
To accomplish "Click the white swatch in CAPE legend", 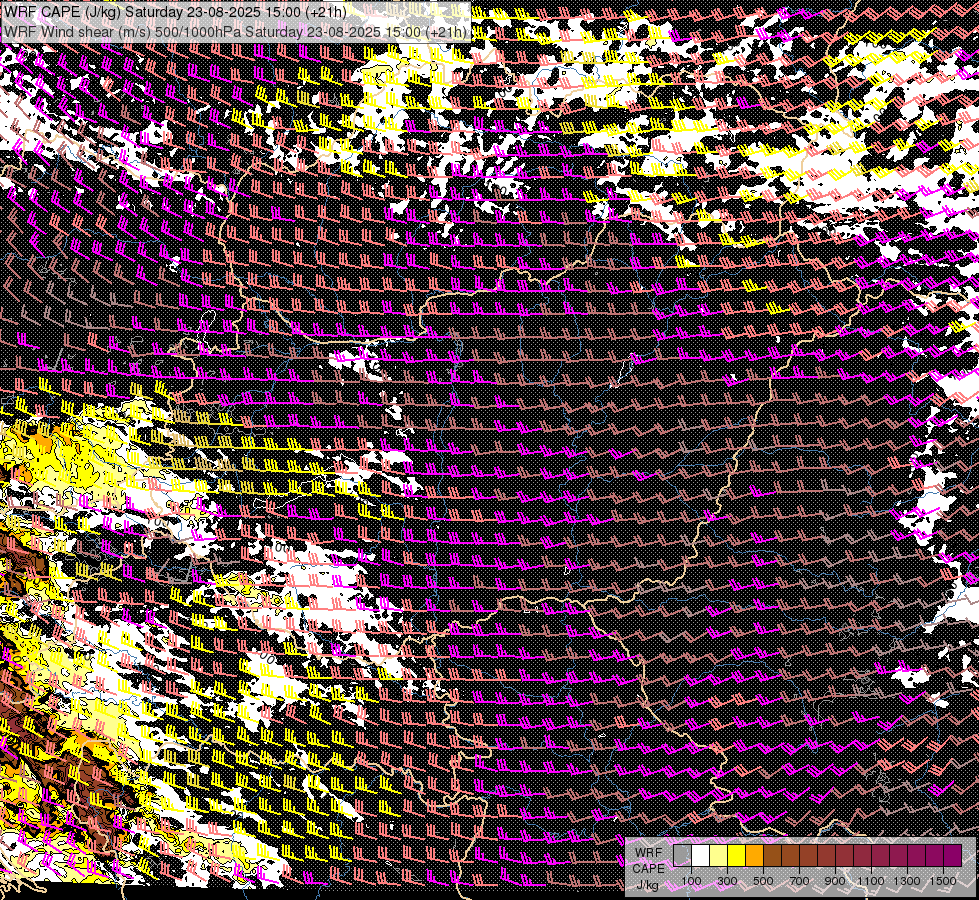I will point(701,856).
